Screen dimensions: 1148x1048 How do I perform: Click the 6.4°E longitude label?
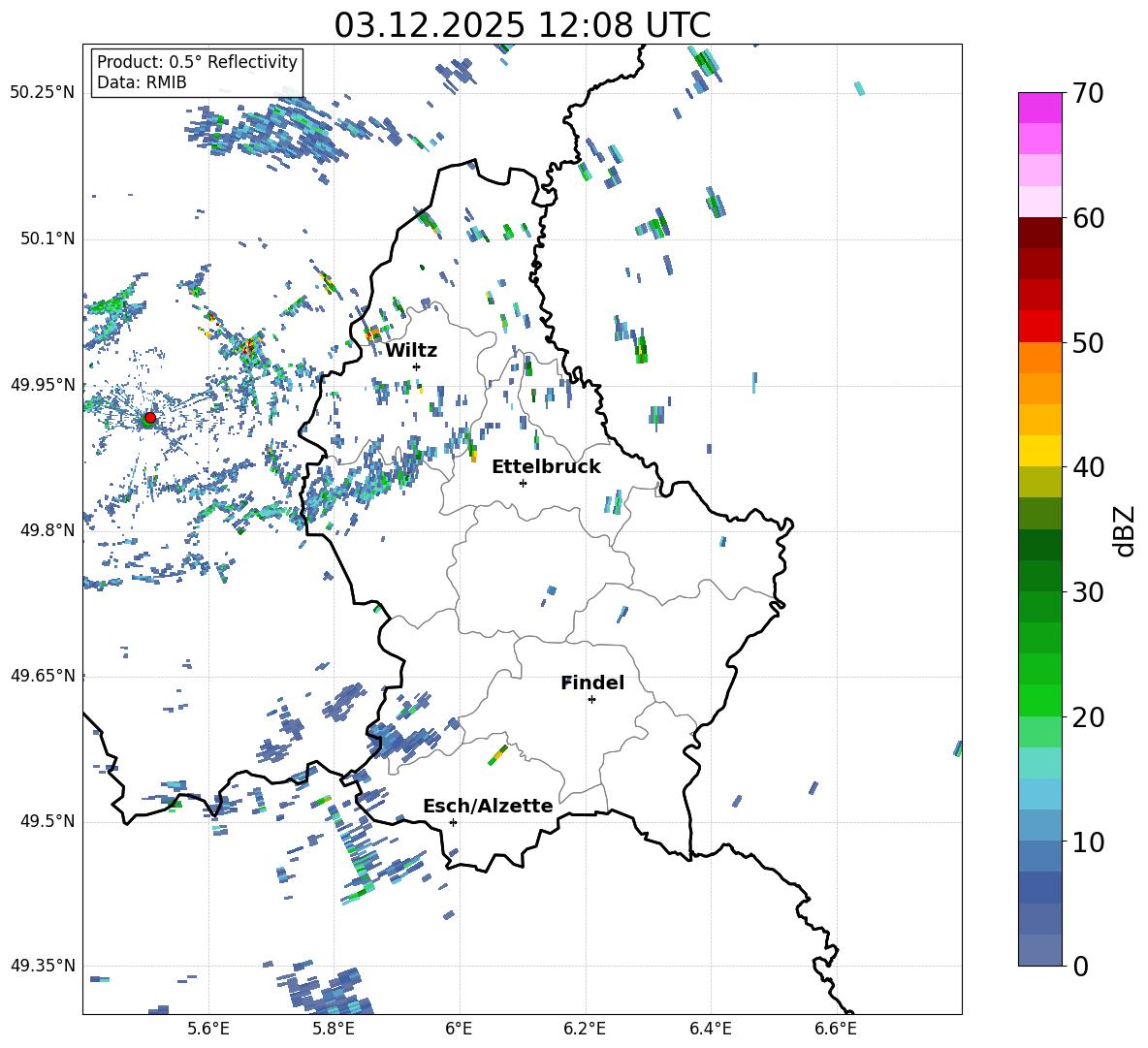[710, 1029]
